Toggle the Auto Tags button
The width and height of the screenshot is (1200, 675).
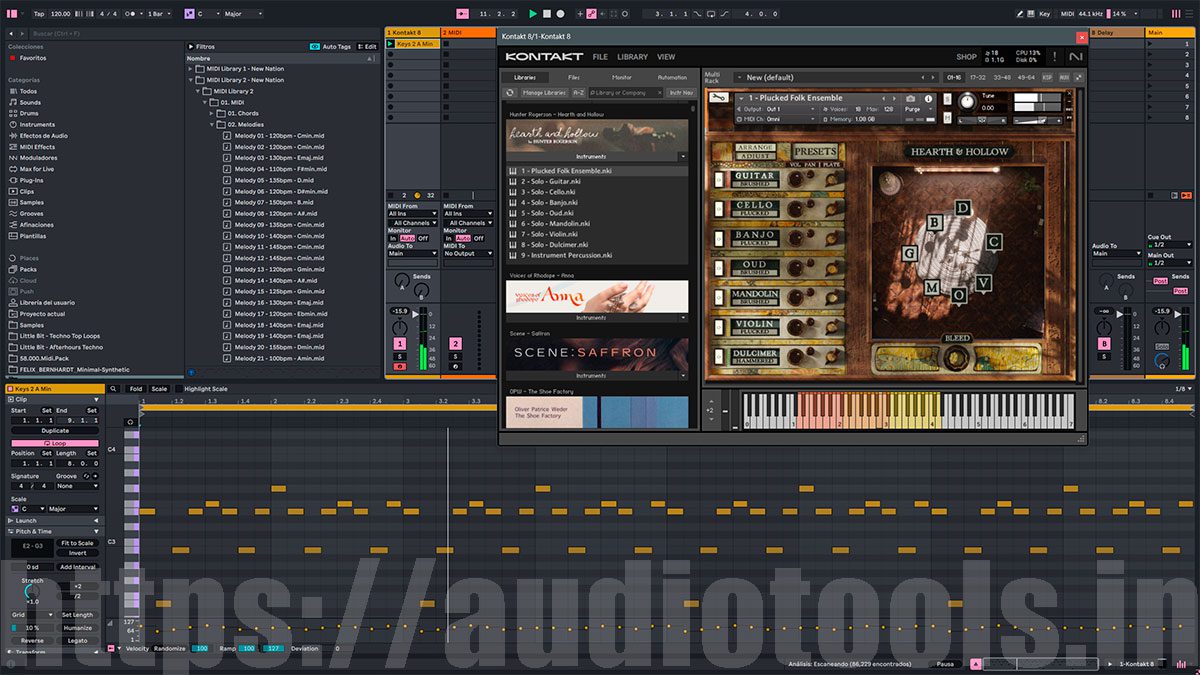(x=331, y=46)
